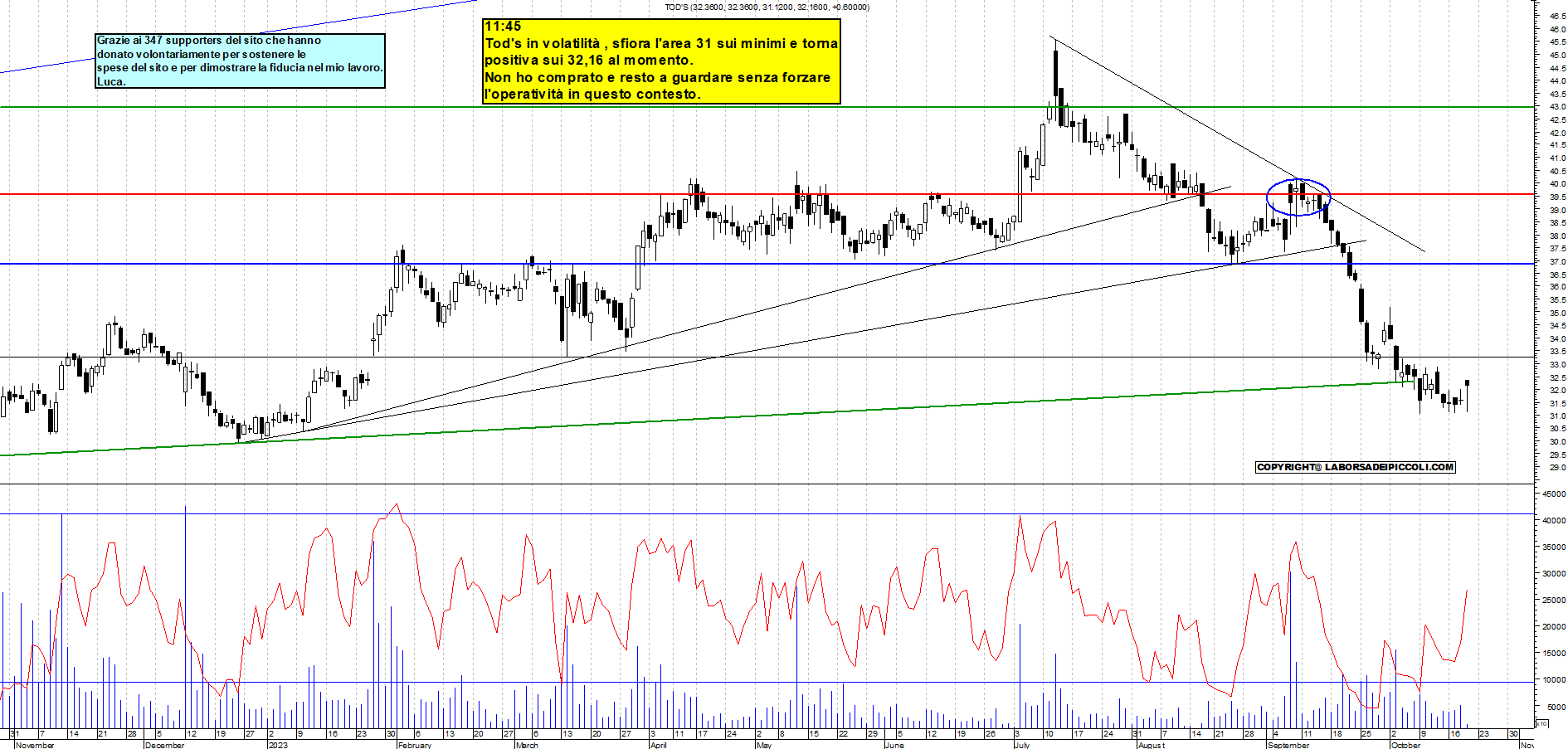Click the 32.5 price axis label
Image resolution: width=1568 pixels, height=749 pixels.
tap(1557, 377)
